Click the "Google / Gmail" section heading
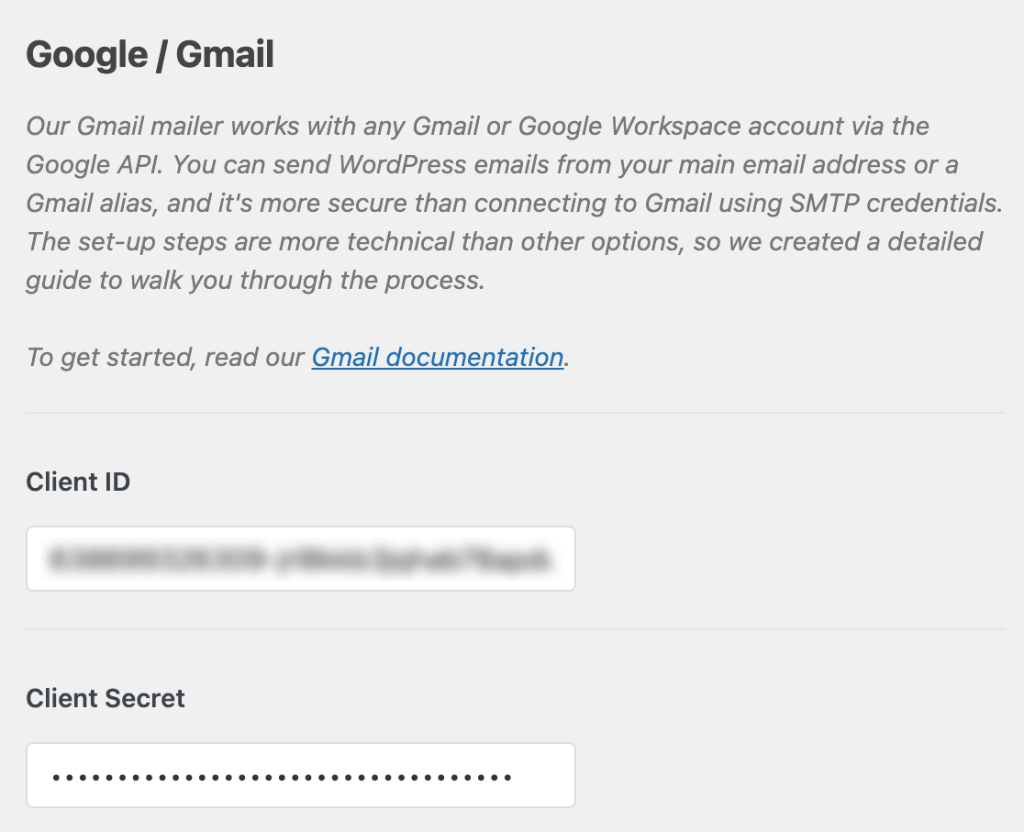1024x832 pixels. 150,55
